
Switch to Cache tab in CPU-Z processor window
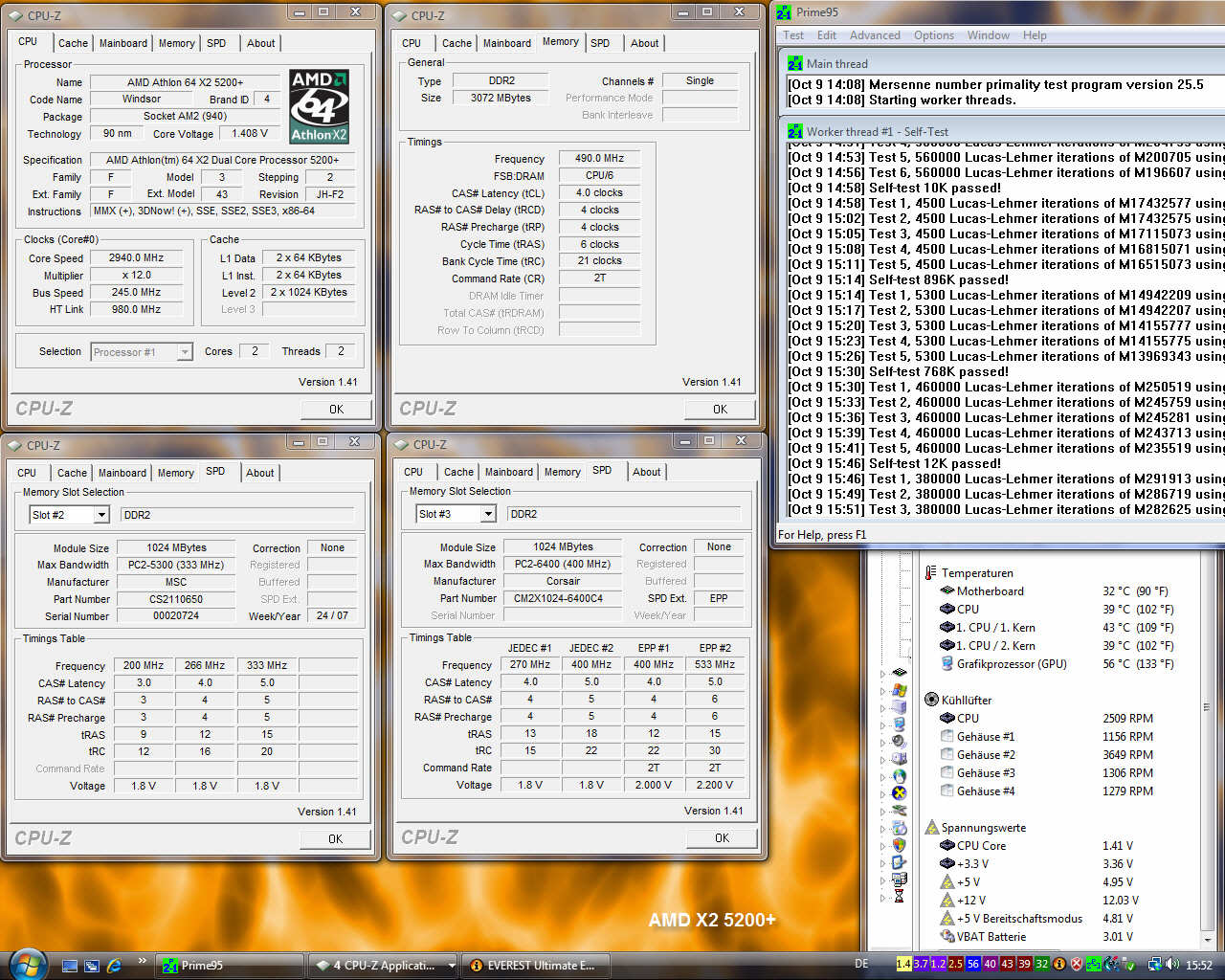73,43
